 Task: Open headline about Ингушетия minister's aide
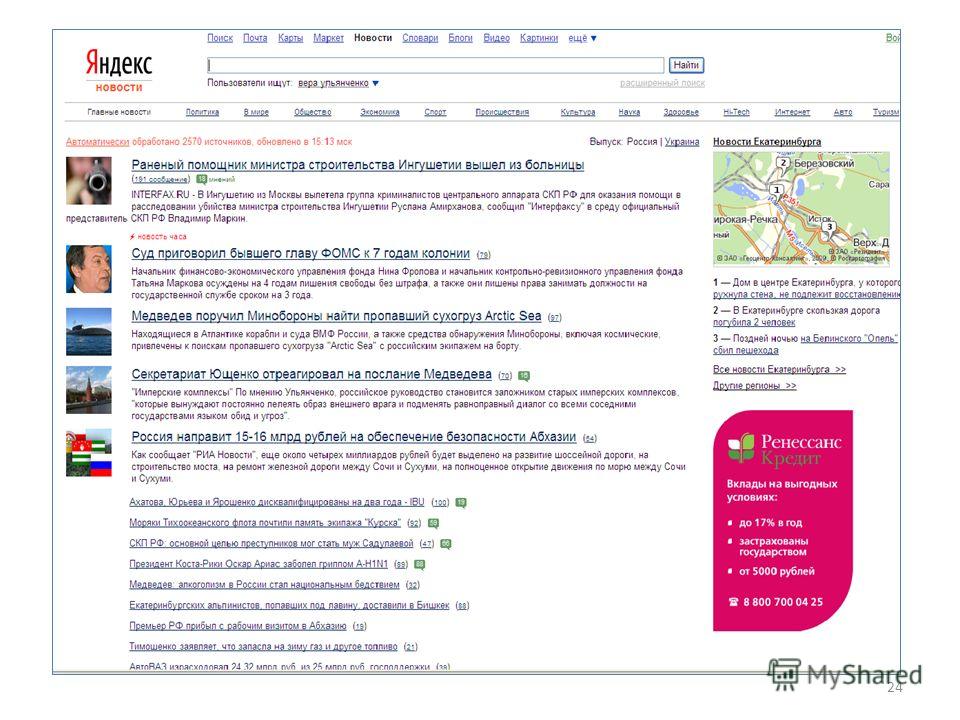pos(358,165)
